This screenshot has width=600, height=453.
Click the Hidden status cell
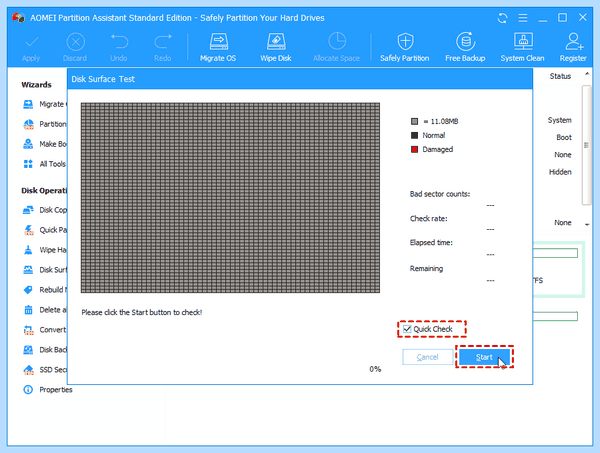[560, 172]
